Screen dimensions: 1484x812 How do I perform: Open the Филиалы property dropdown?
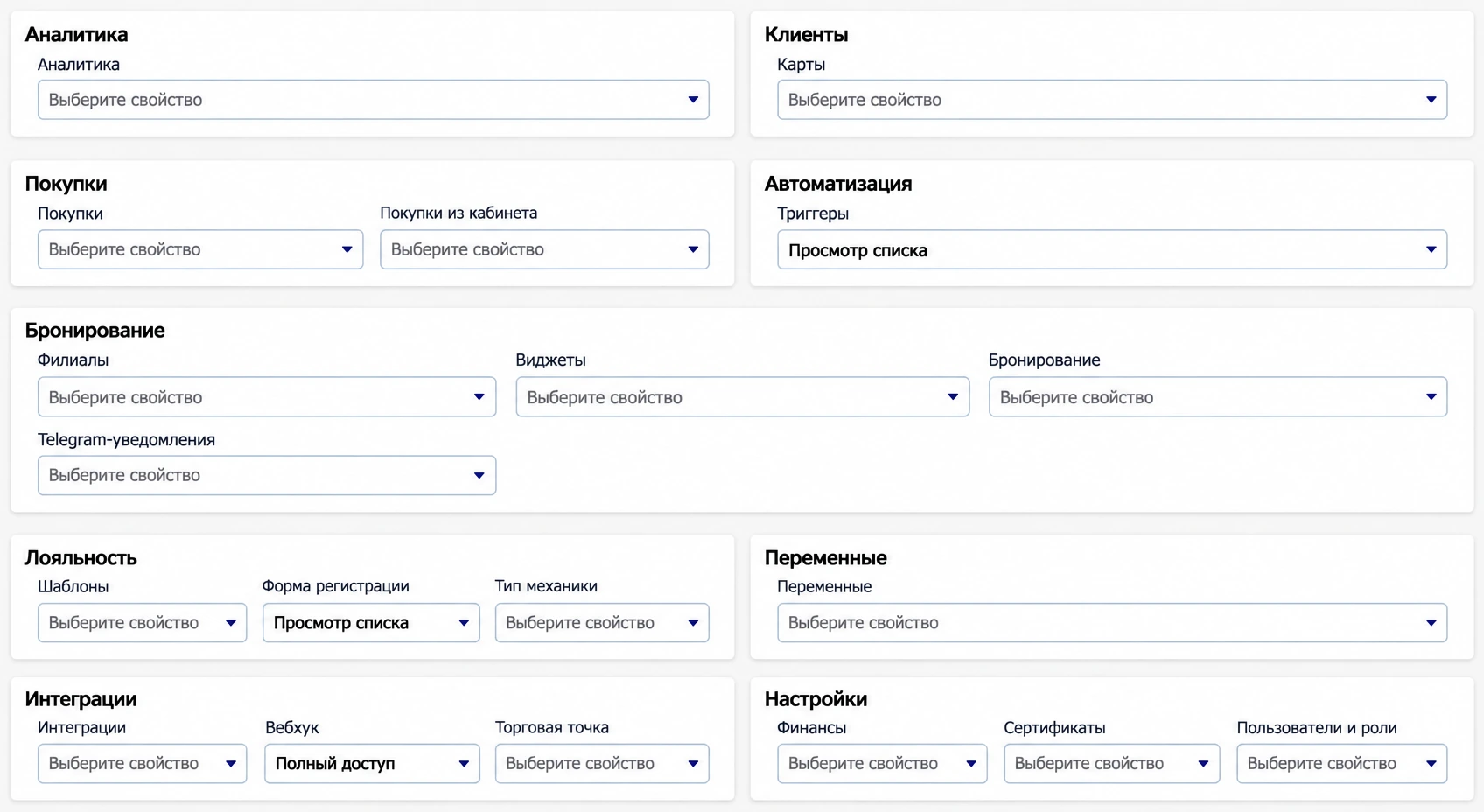pyautogui.click(x=267, y=397)
